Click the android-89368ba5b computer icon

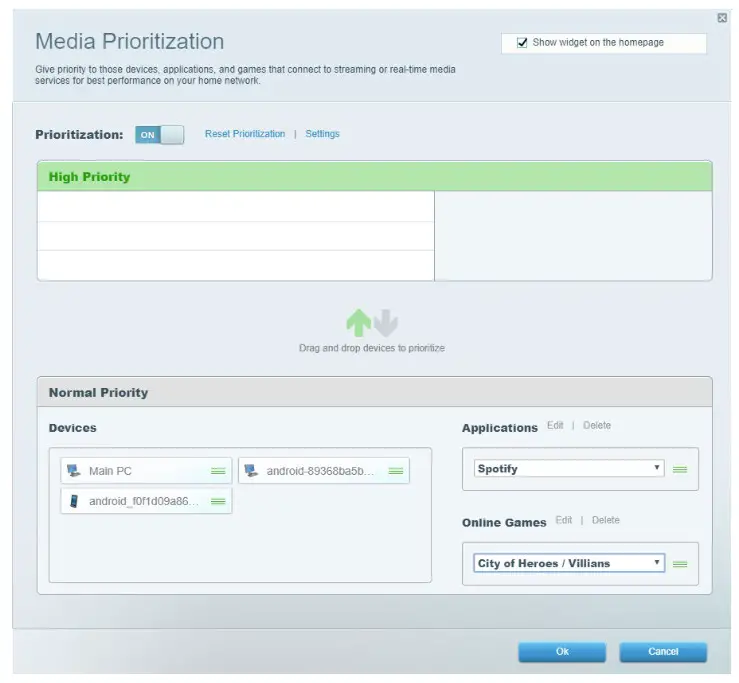coord(251,470)
